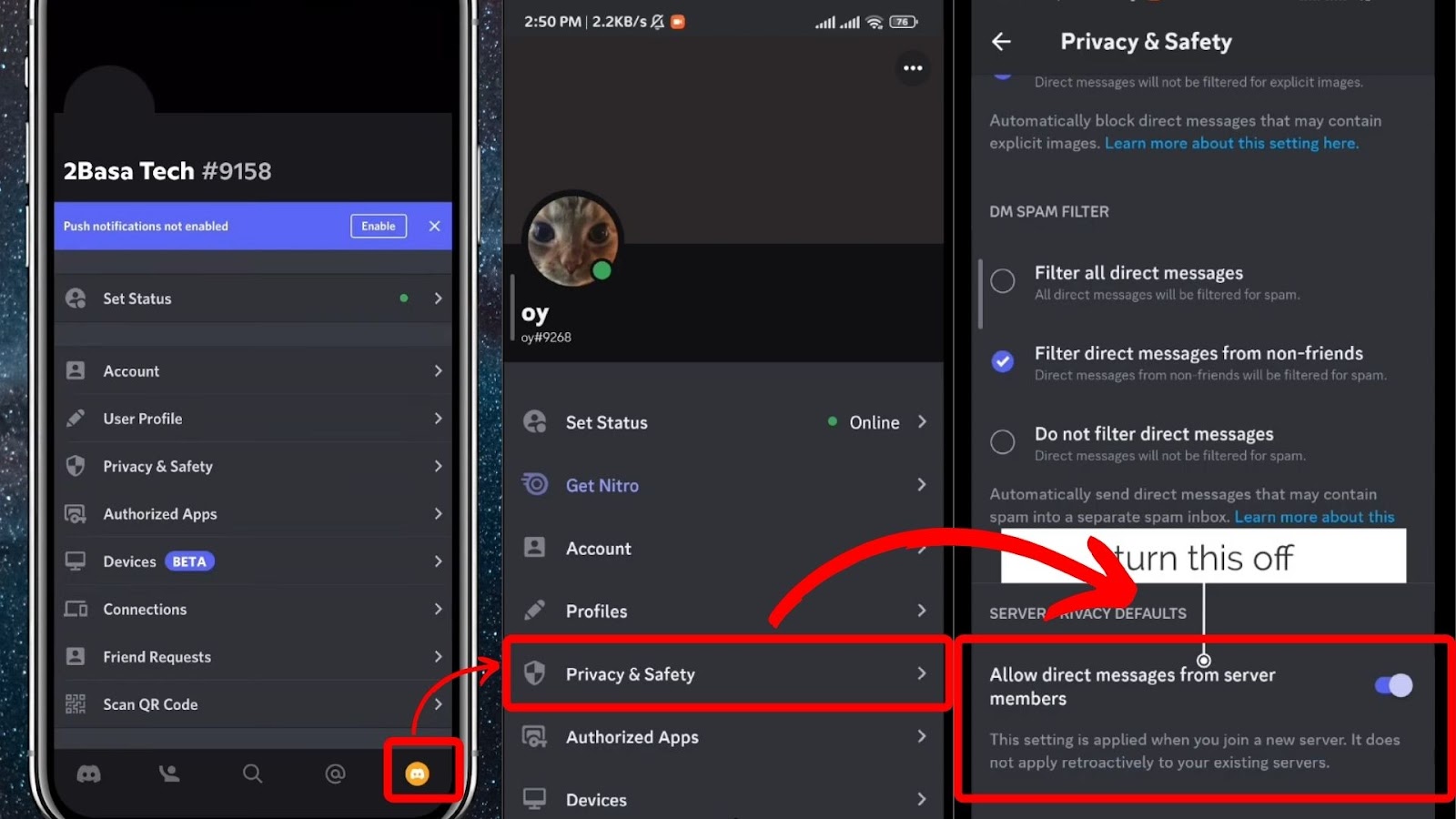Tap the Scan QR Code icon
The width and height of the screenshot is (1456, 819).
pyautogui.click(x=76, y=703)
